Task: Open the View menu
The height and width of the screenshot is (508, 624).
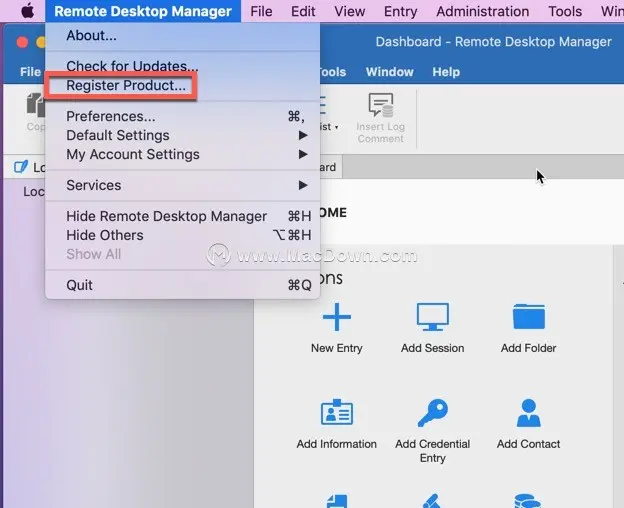Action: coord(349,11)
